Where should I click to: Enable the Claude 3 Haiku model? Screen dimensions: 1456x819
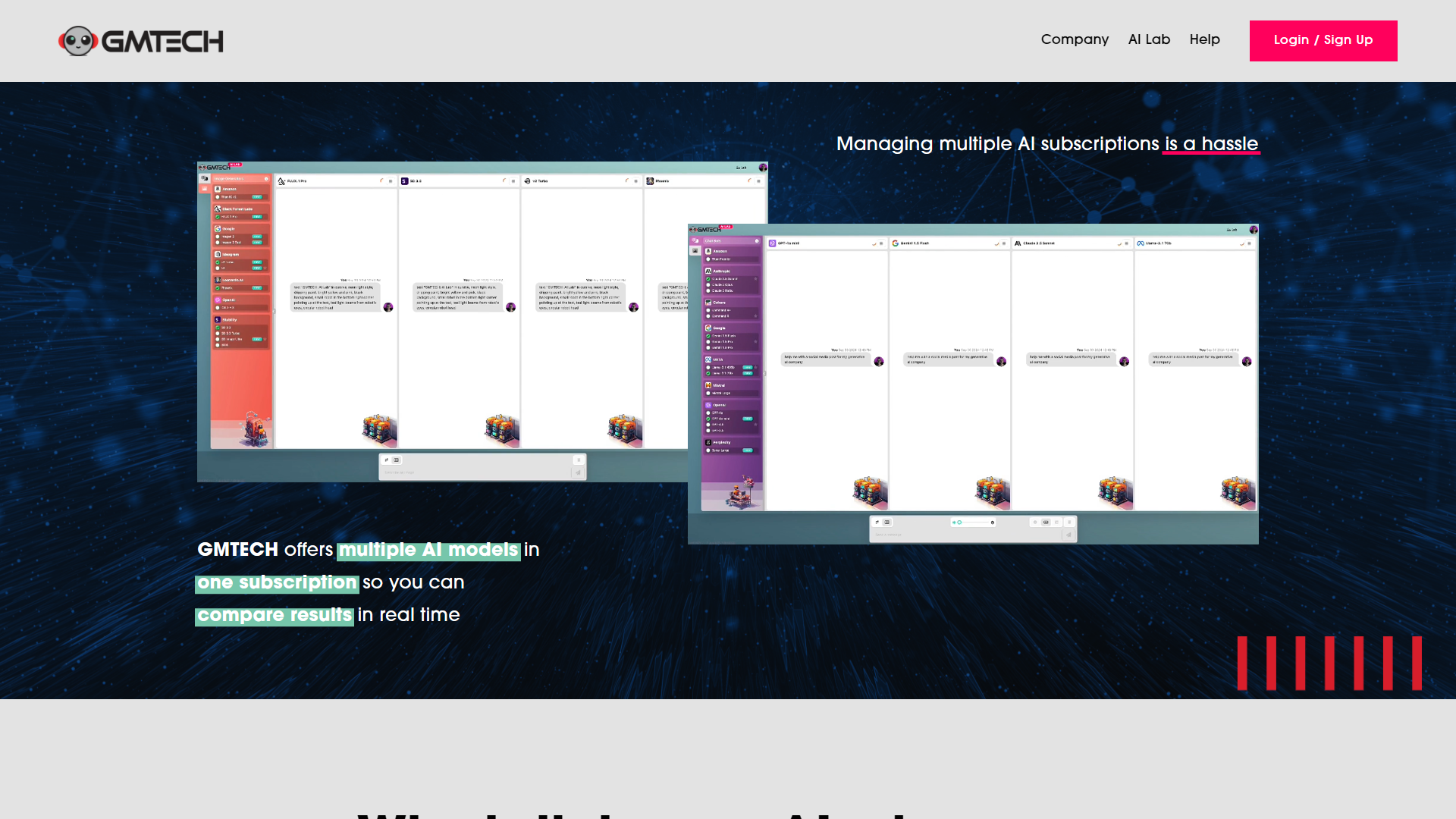pos(708,291)
